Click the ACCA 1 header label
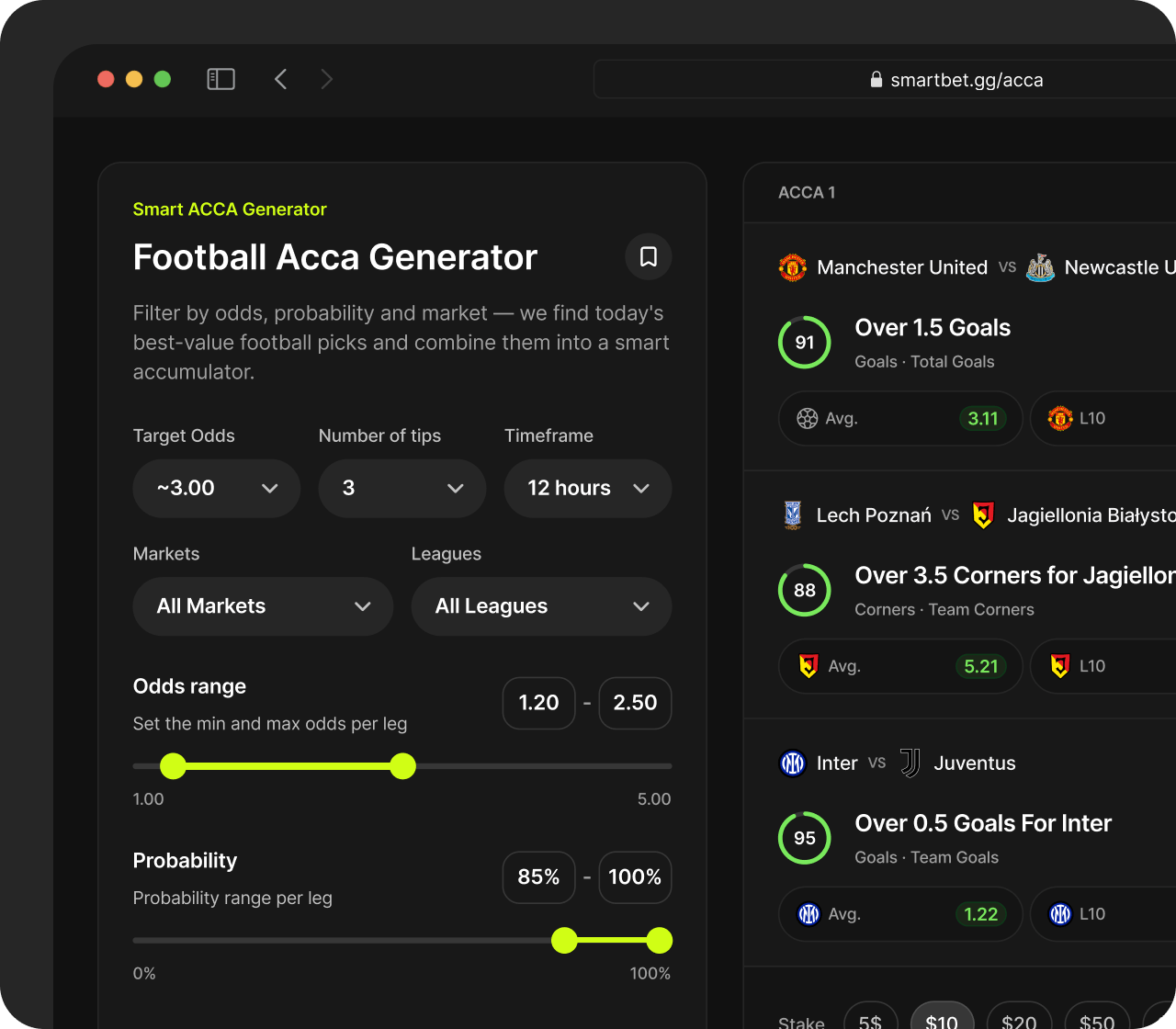This screenshot has width=1176, height=1029. [x=807, y=193]
